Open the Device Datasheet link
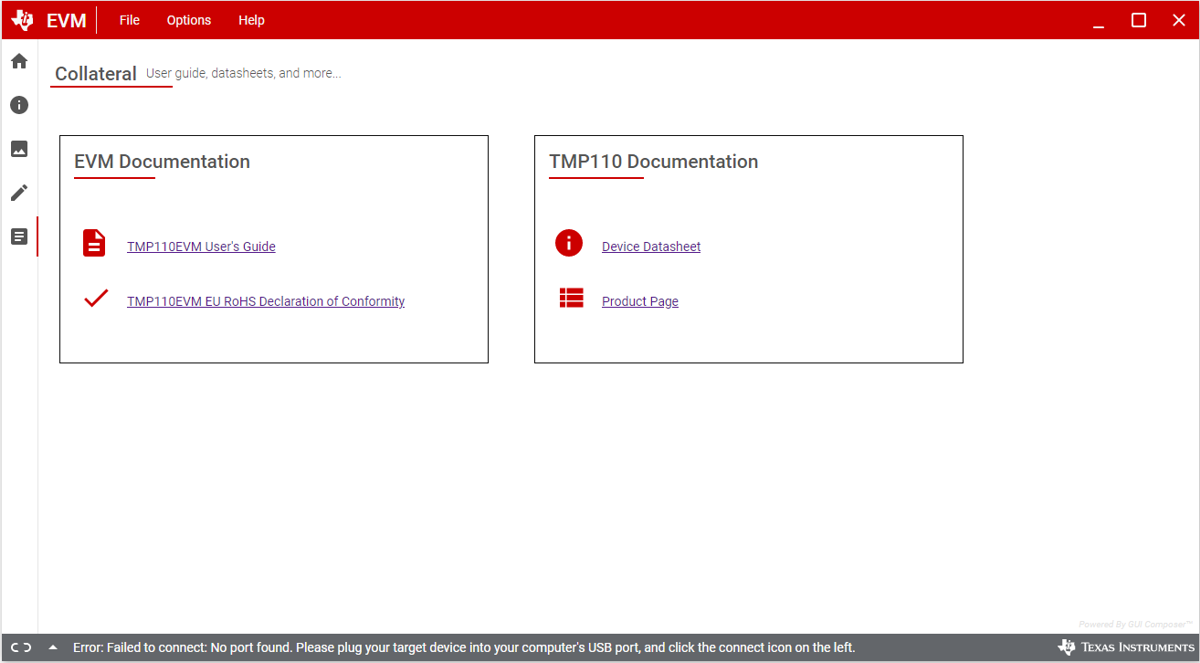This screenshot has width=1200, height=663. 651,247
